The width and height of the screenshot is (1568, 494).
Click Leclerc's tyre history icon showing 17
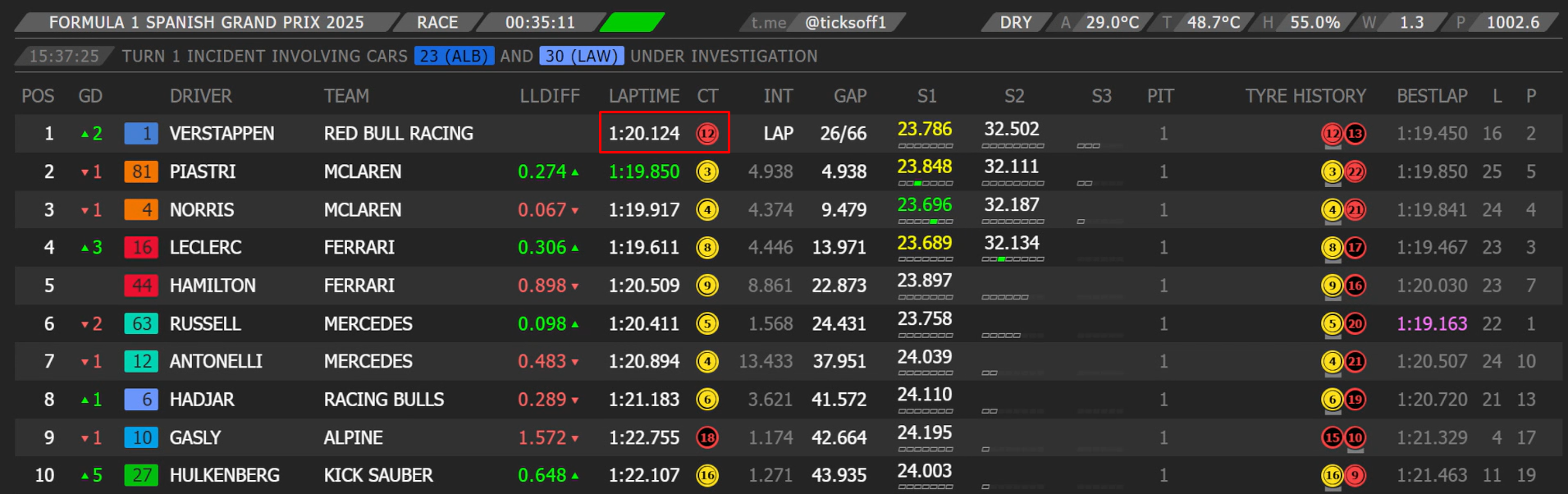tap(1355, 248)
